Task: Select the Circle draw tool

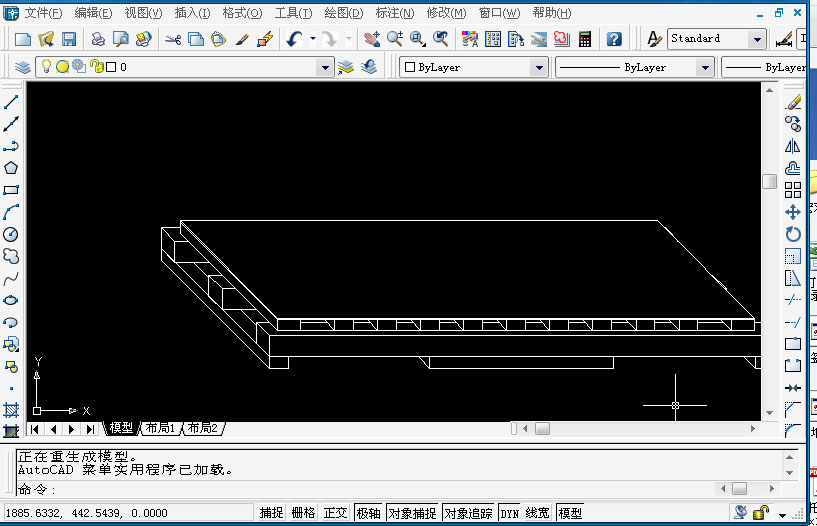Action: click(x=11, y=234)
